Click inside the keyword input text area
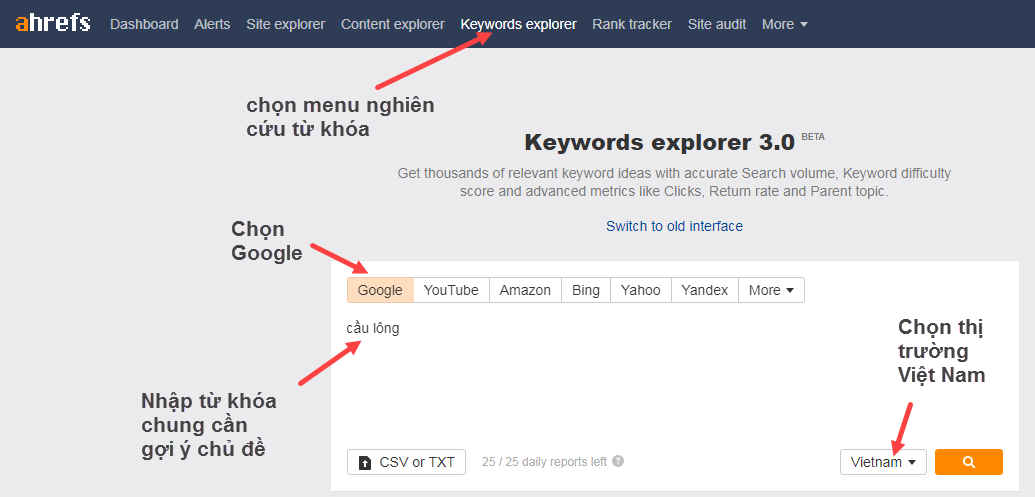This screenshot has height=497, width=1035. [600, 380]
